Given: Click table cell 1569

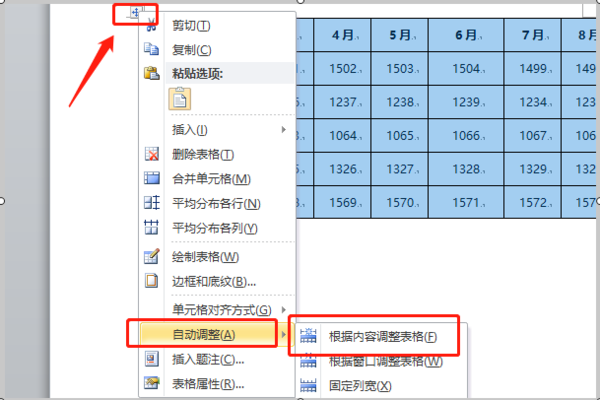Looking at the screenshot, I should point(342,202).
